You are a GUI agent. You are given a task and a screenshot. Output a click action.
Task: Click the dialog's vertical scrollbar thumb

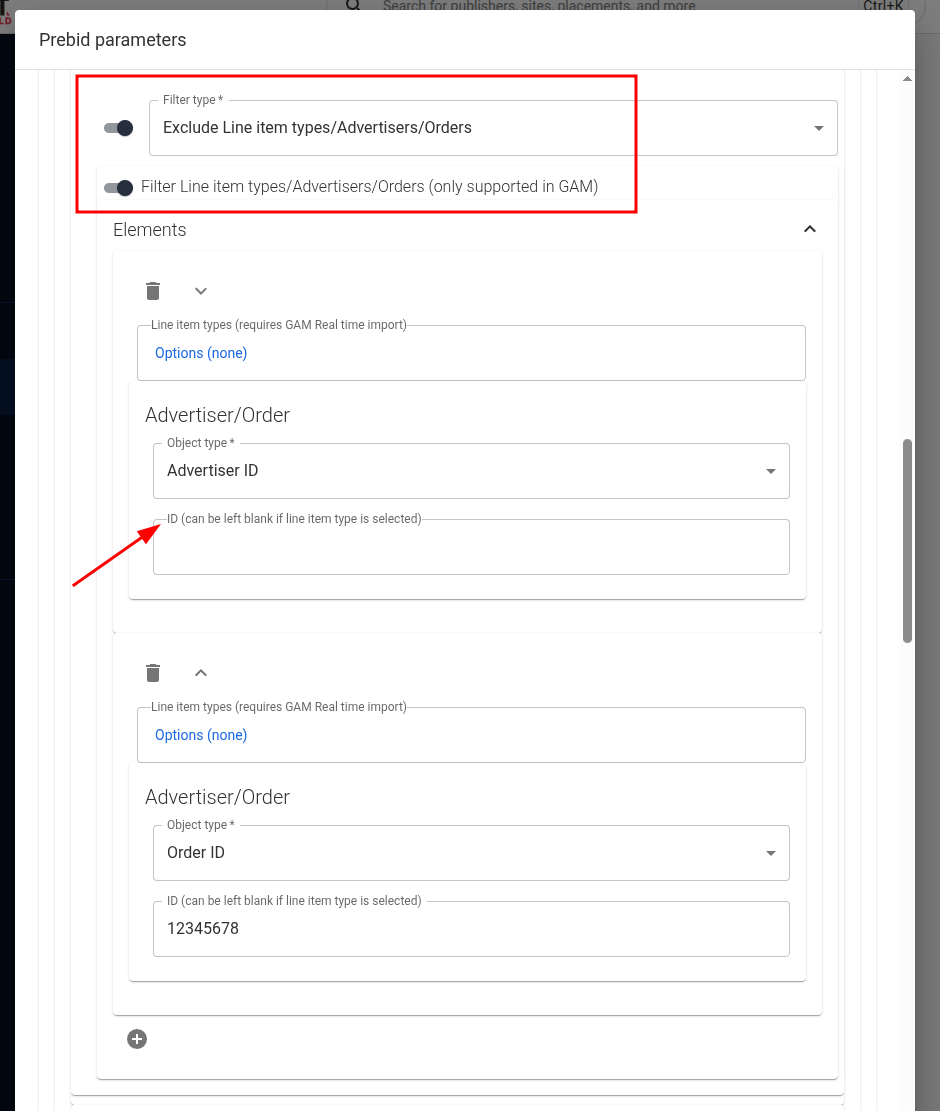907,540
